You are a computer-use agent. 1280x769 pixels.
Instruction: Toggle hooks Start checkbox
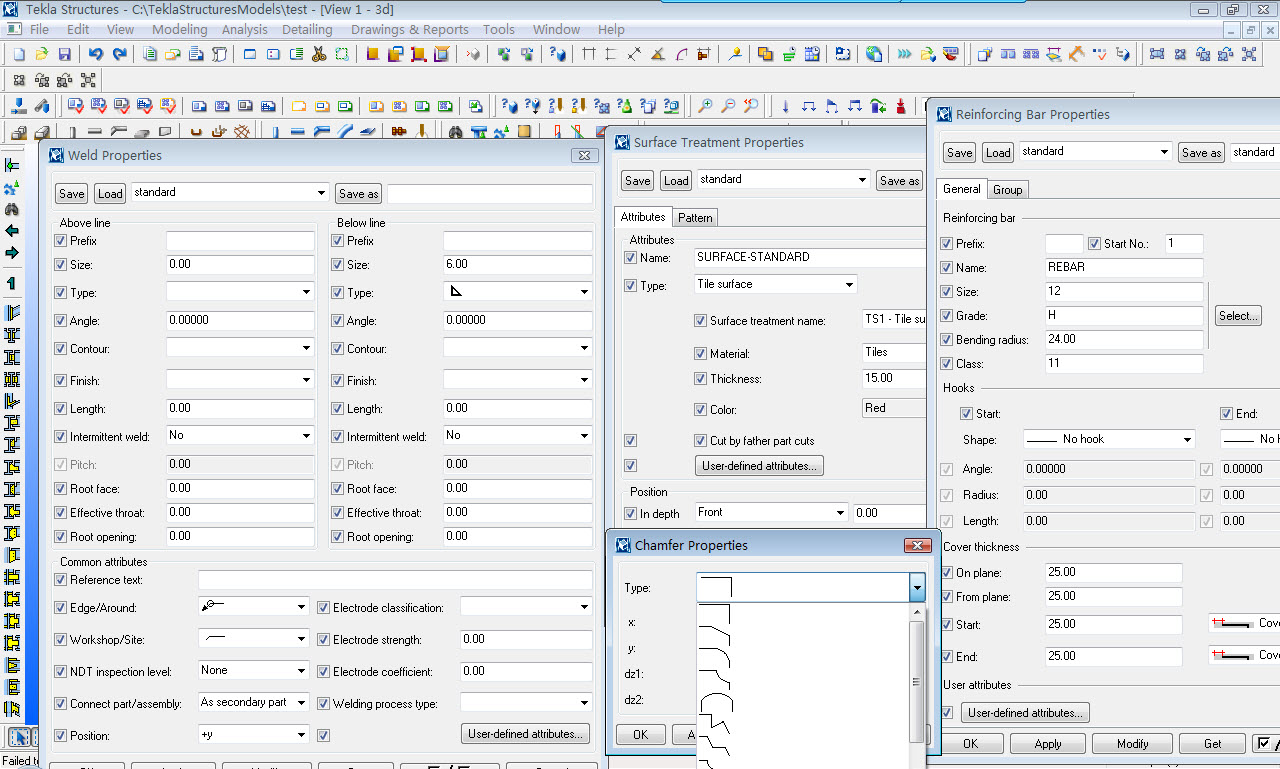[966, 414]
